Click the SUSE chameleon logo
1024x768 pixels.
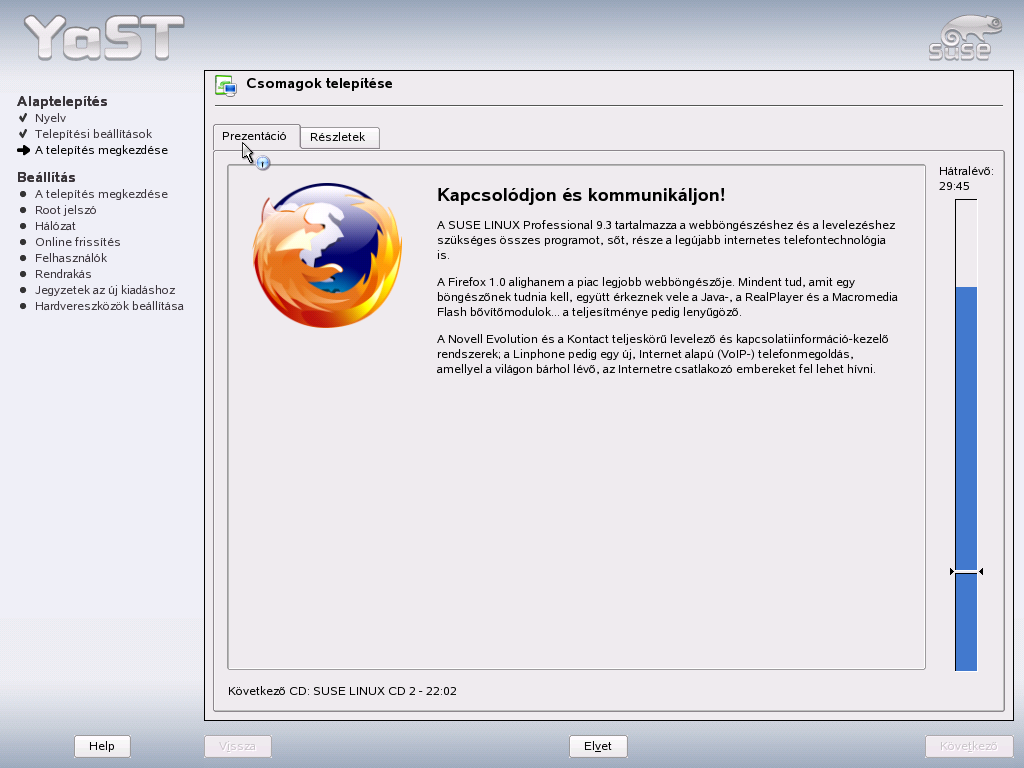pos(963,39)
